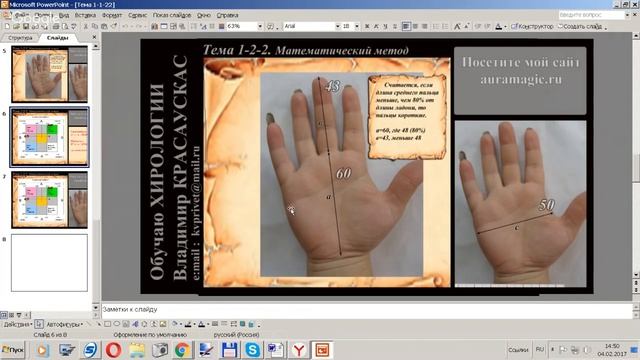Open the Arial font name dropdown
640x360 pixels.
pos(338,26)
